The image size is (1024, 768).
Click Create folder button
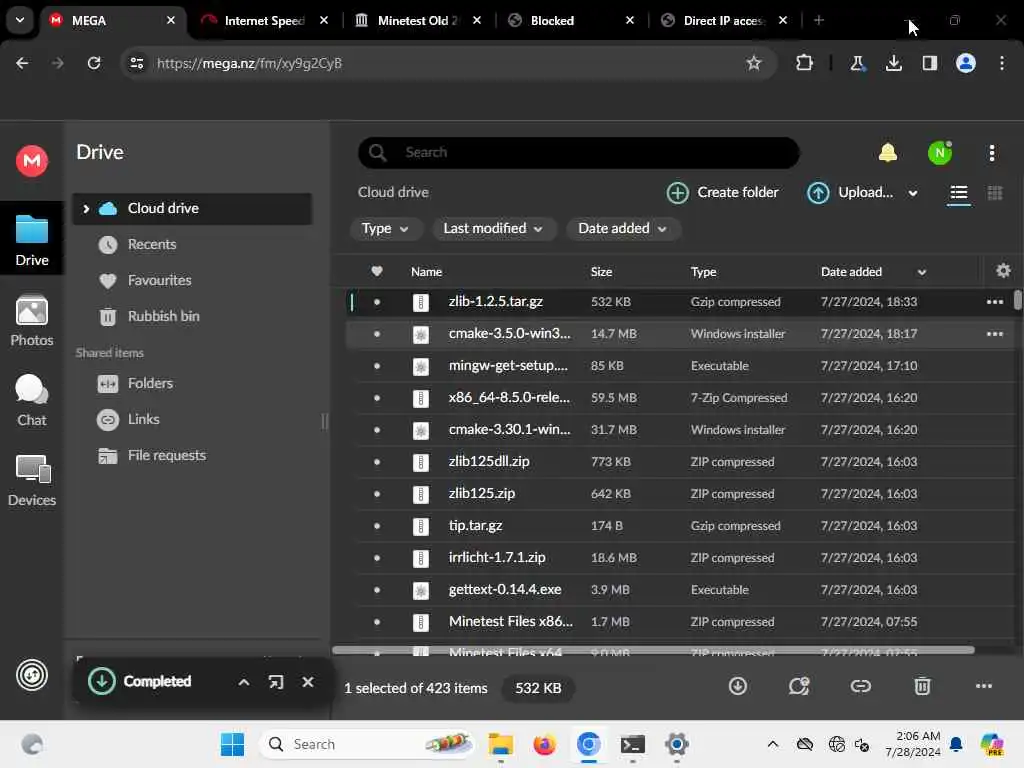(x=722, y=193)
